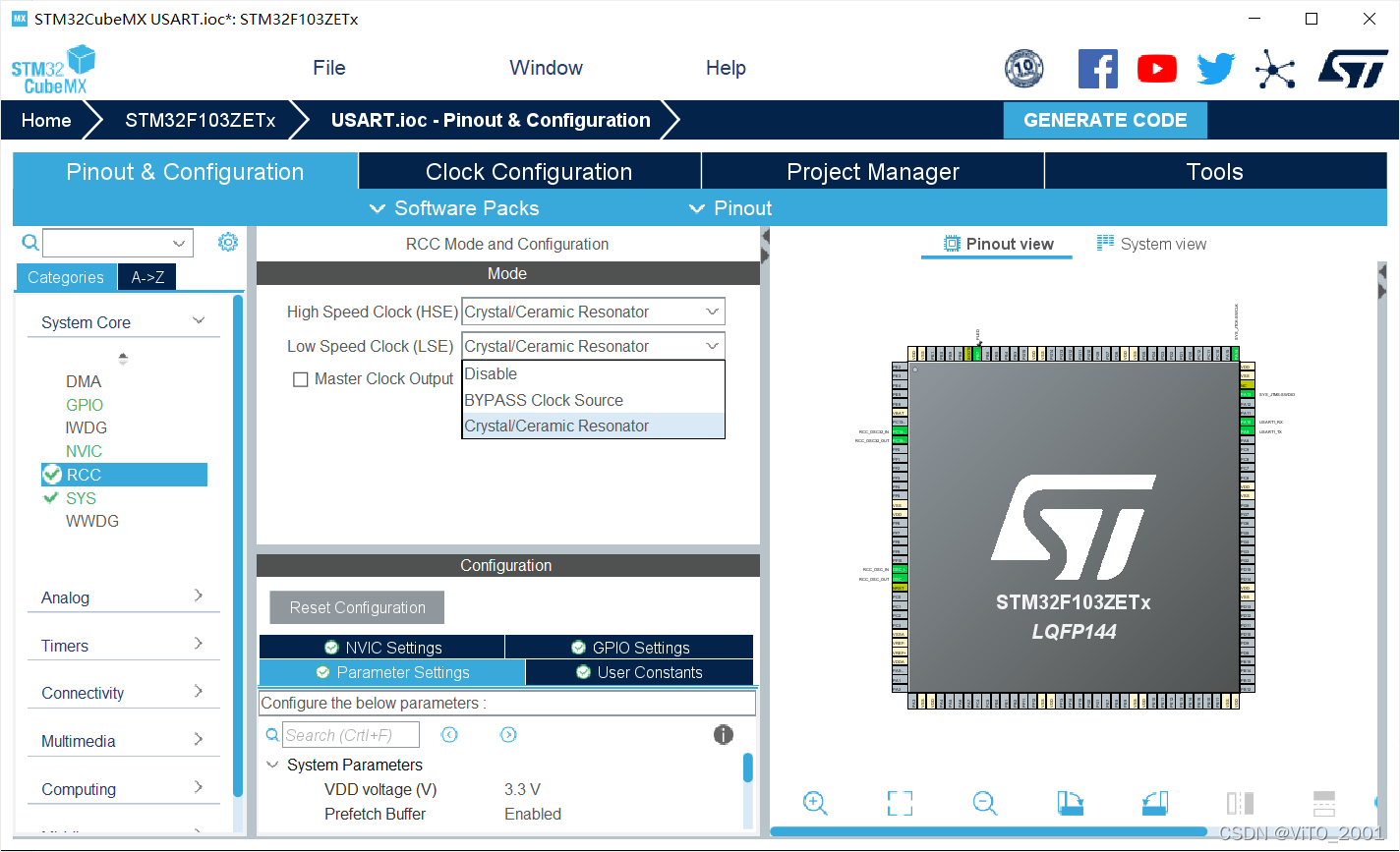
Task: Click the horizontal split view icon
Action: coord(1324,803)
